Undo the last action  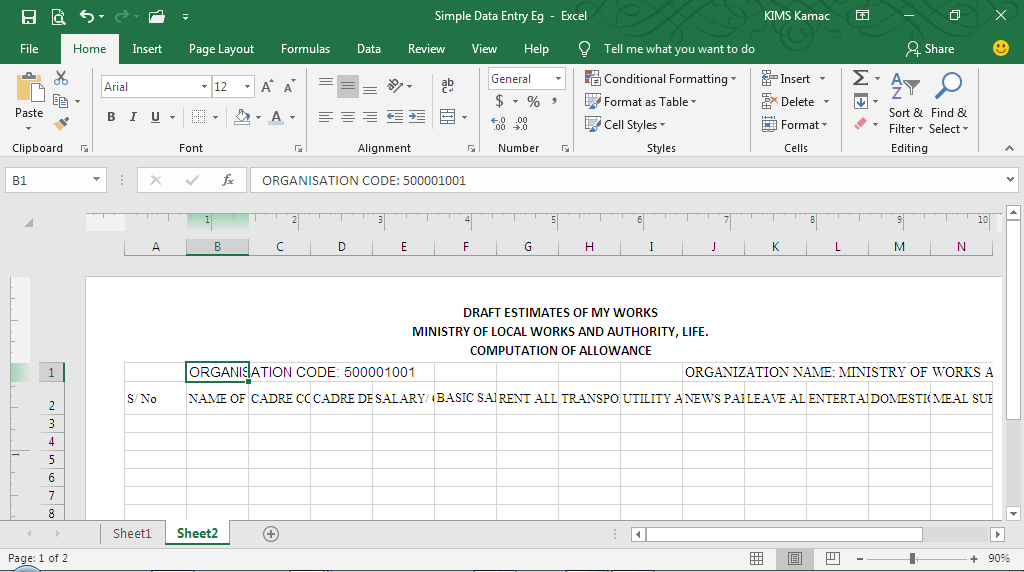(87, 16)
